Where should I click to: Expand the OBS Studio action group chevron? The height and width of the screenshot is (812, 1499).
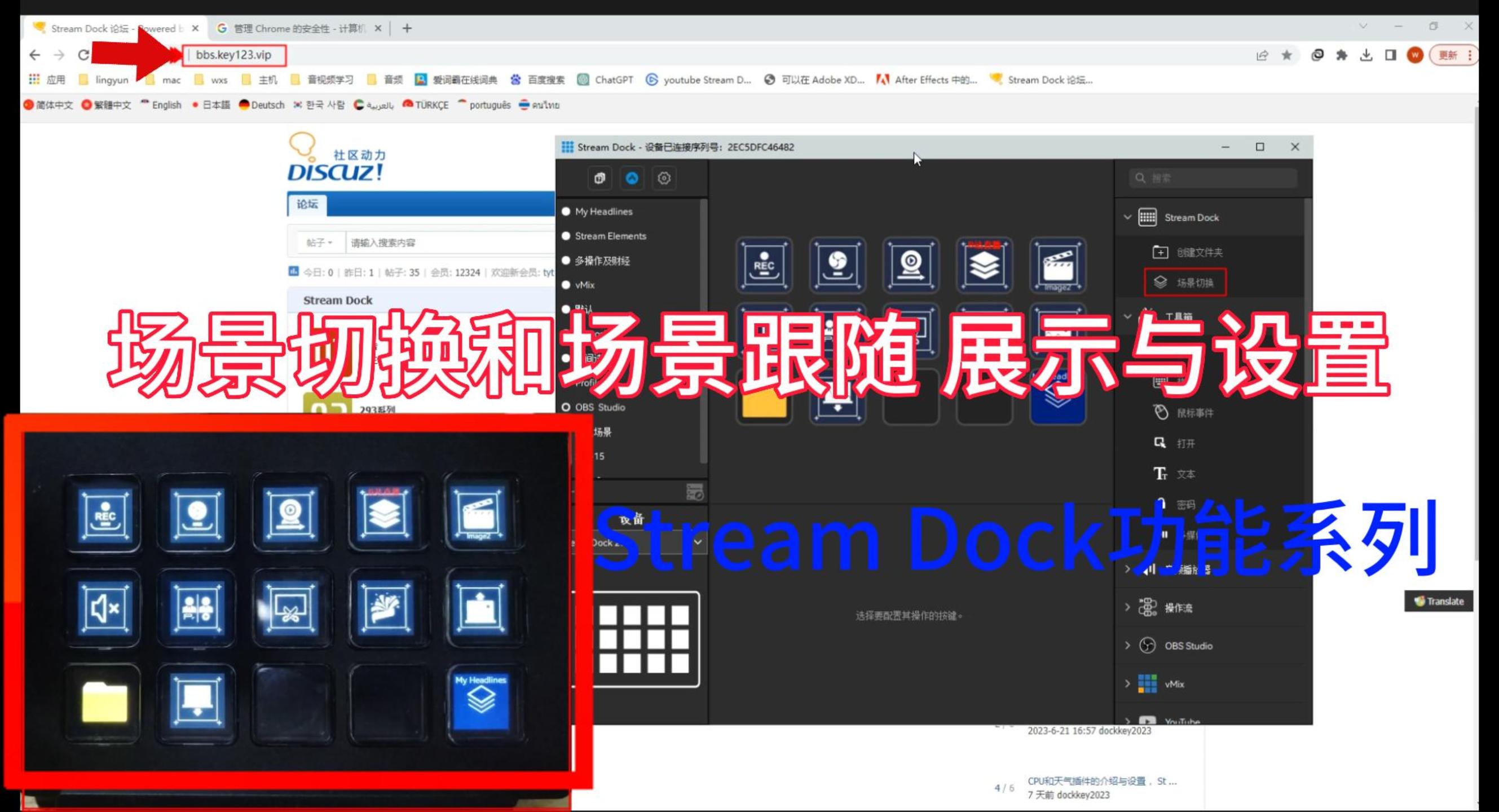tap(1128, 646)
